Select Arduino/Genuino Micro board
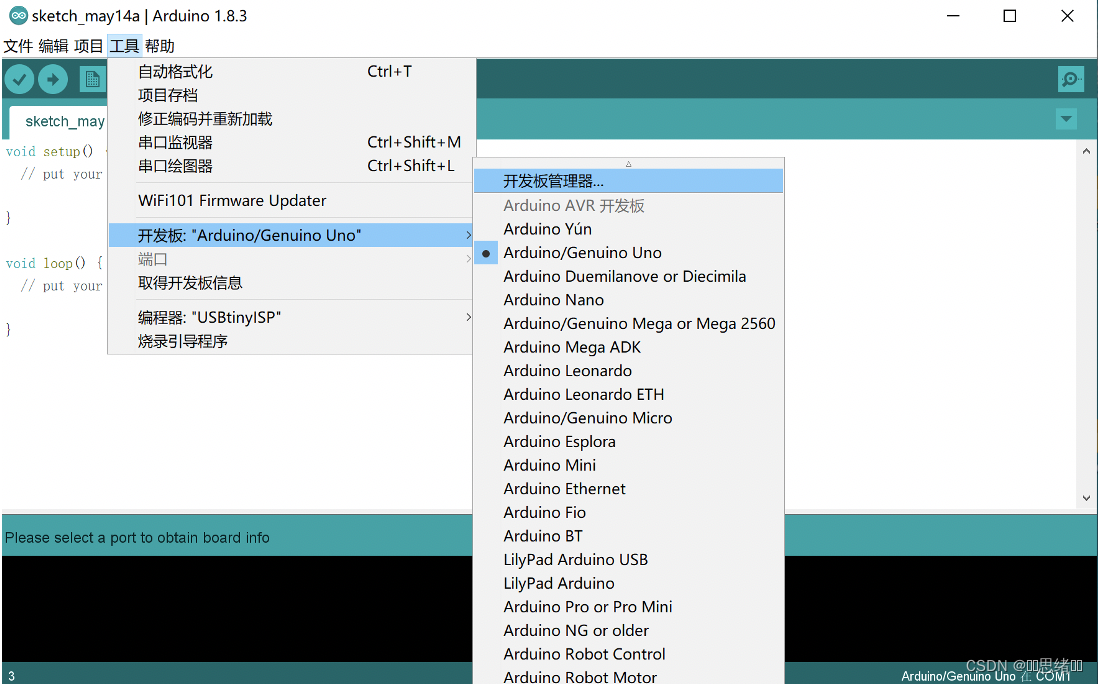 click(x=628, y=418)
